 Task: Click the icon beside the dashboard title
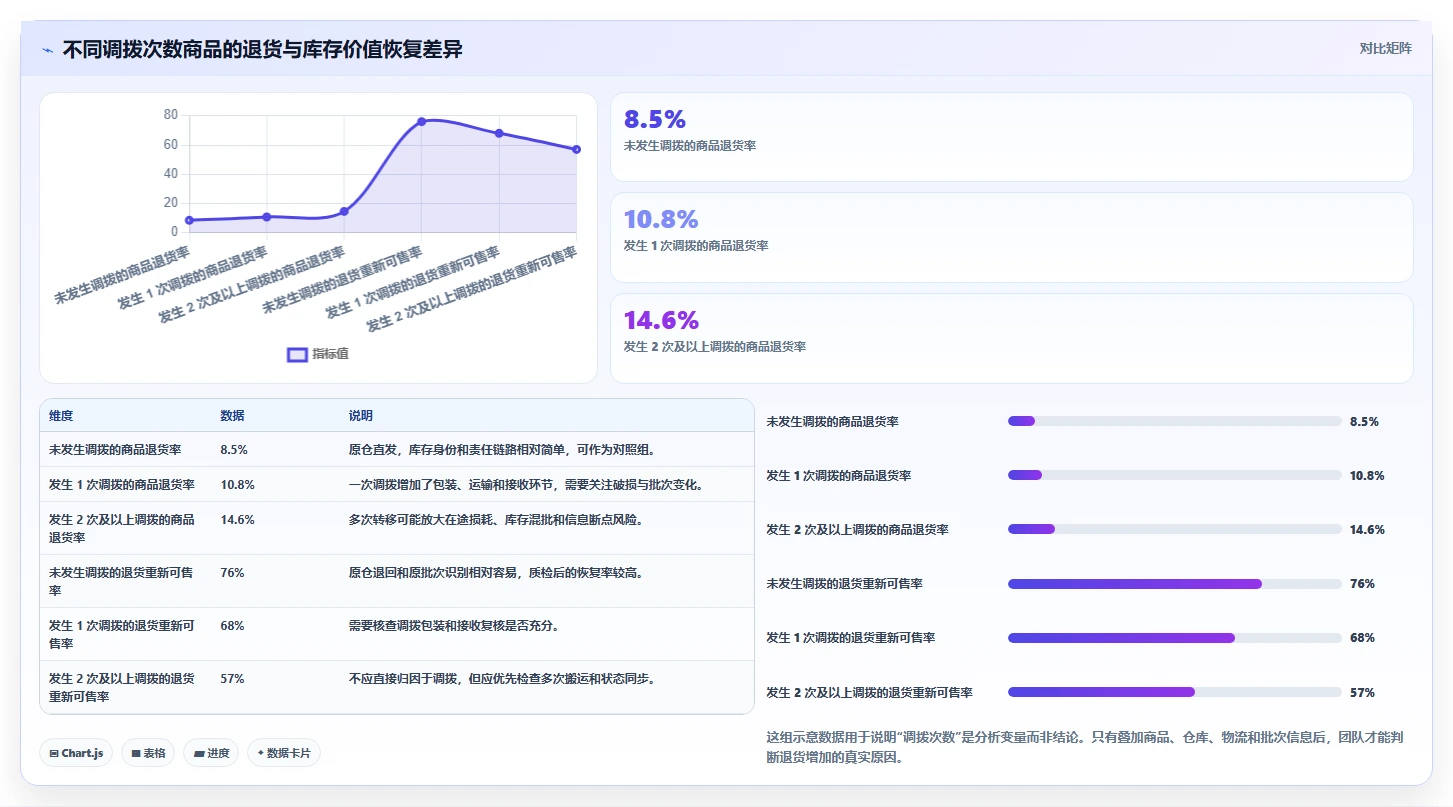48,50
